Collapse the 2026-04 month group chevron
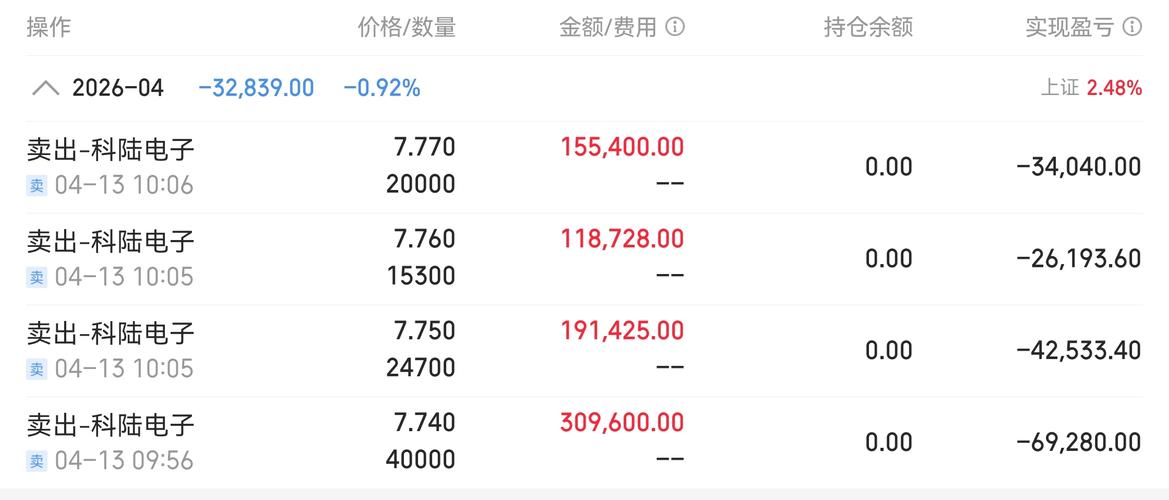1169x500 pixels. pos(45,89)
